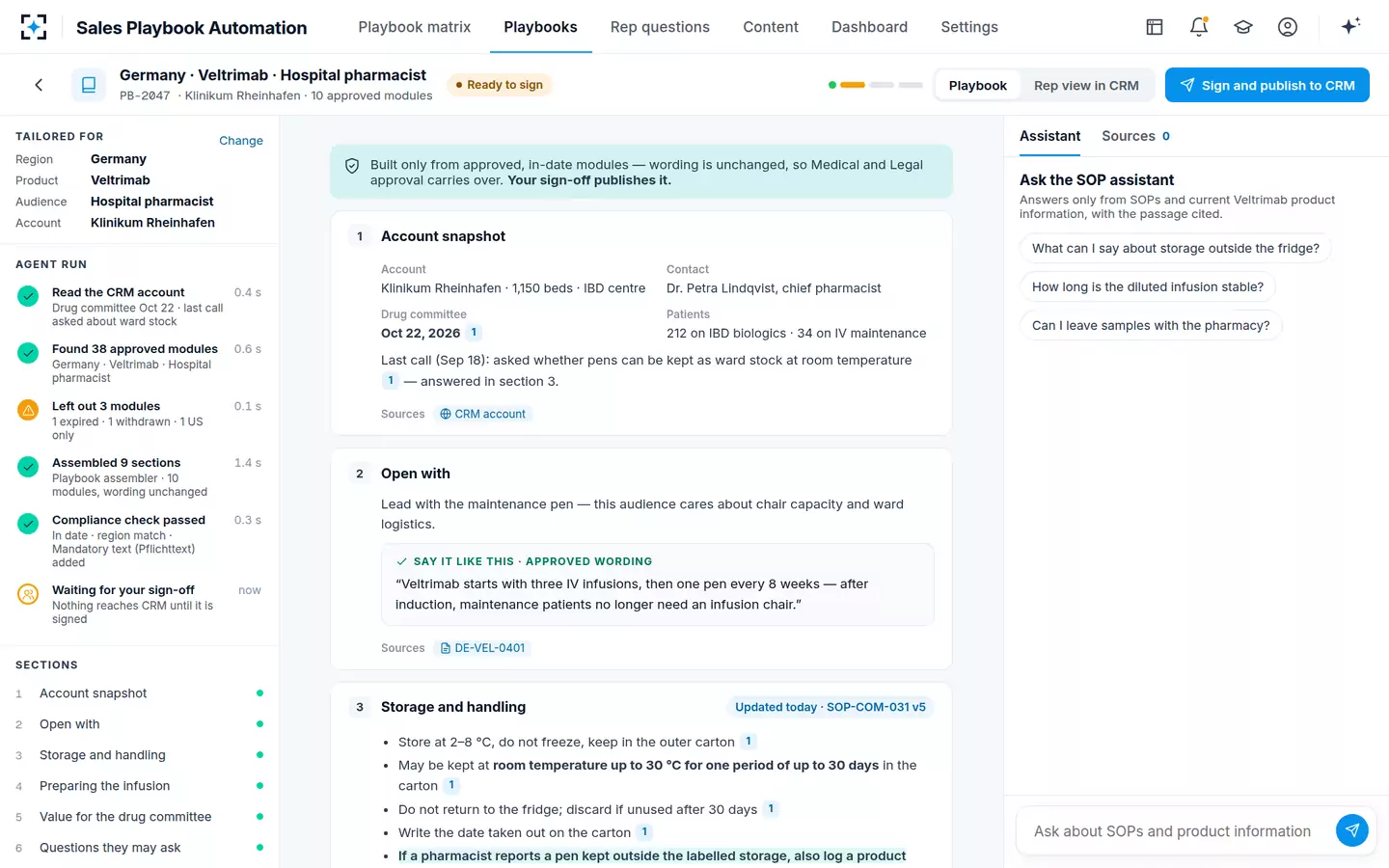Go to the Dashboard tab
1389x868 pixels.
tap(869, 27)
